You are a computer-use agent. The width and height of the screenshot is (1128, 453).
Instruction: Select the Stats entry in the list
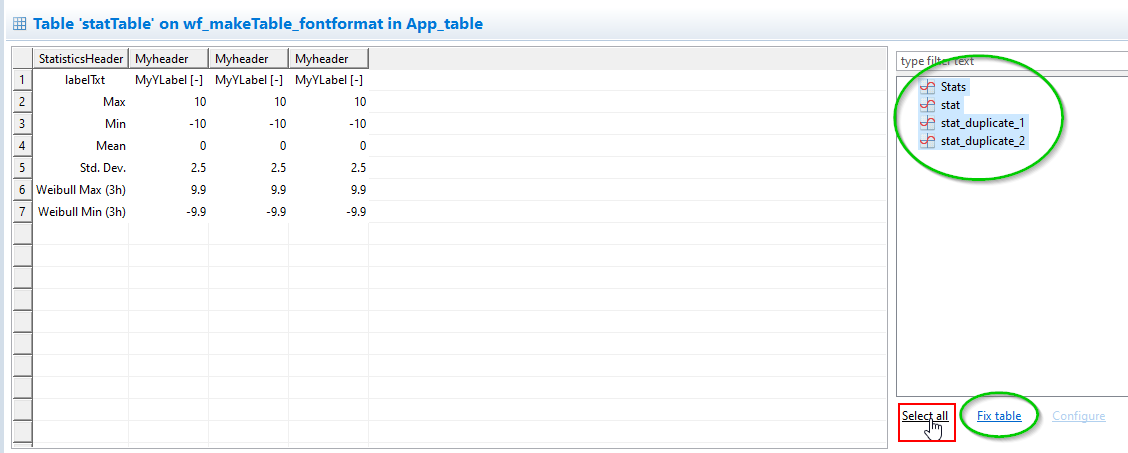coord(953,87)
